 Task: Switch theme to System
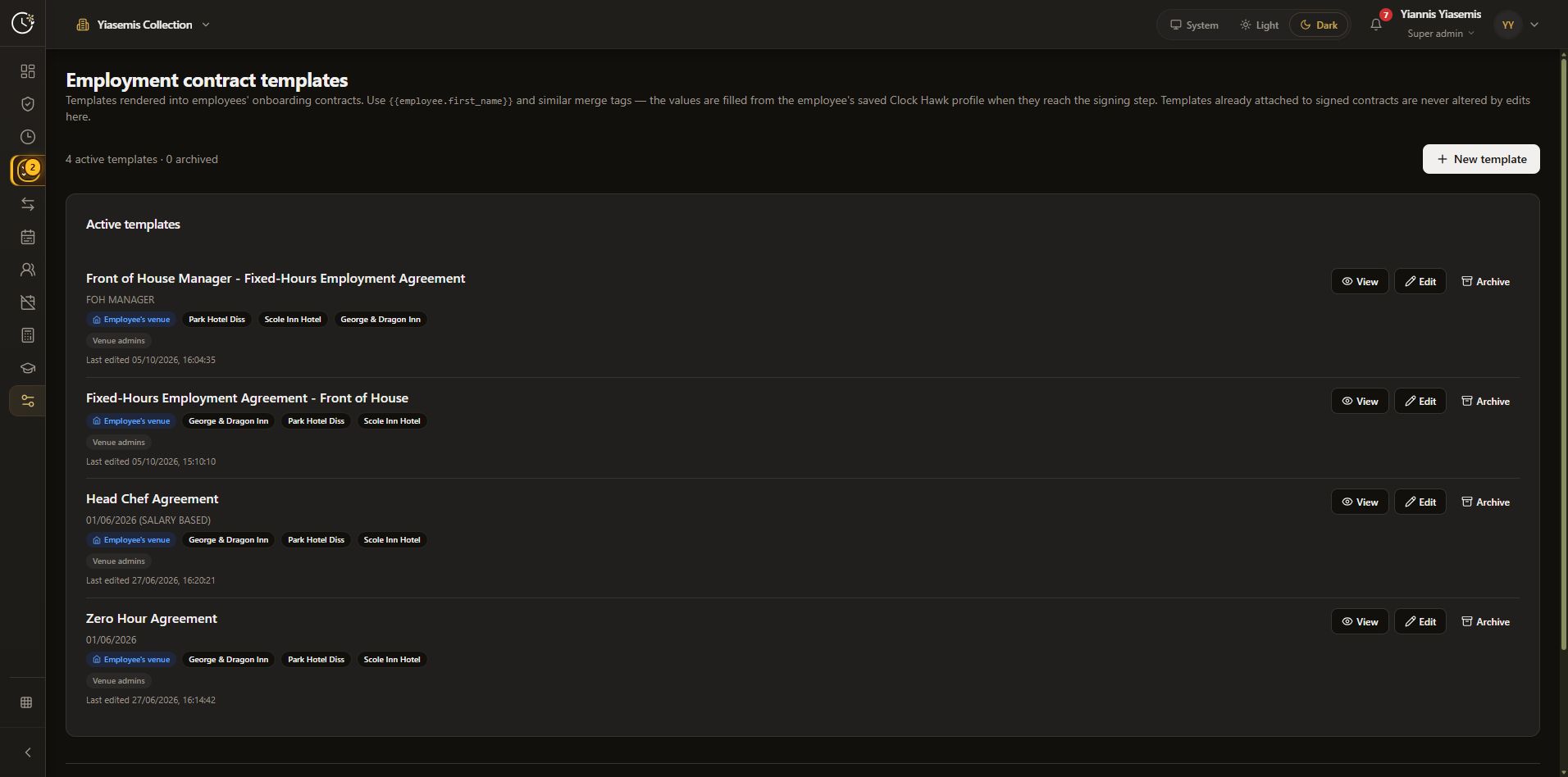1194,25
